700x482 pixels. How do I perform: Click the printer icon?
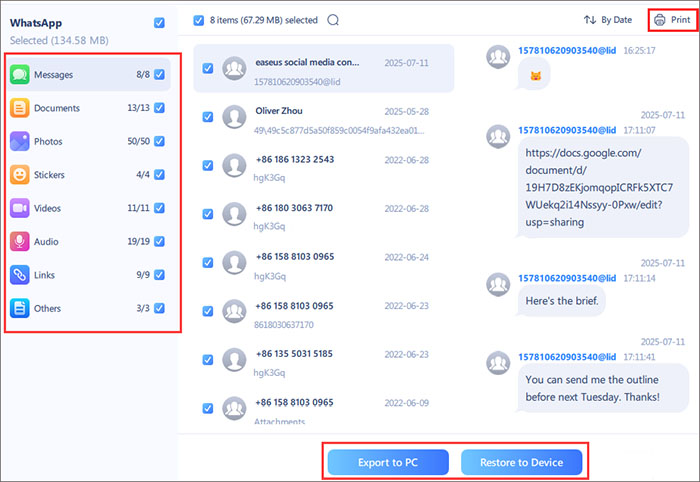point(659,20)
